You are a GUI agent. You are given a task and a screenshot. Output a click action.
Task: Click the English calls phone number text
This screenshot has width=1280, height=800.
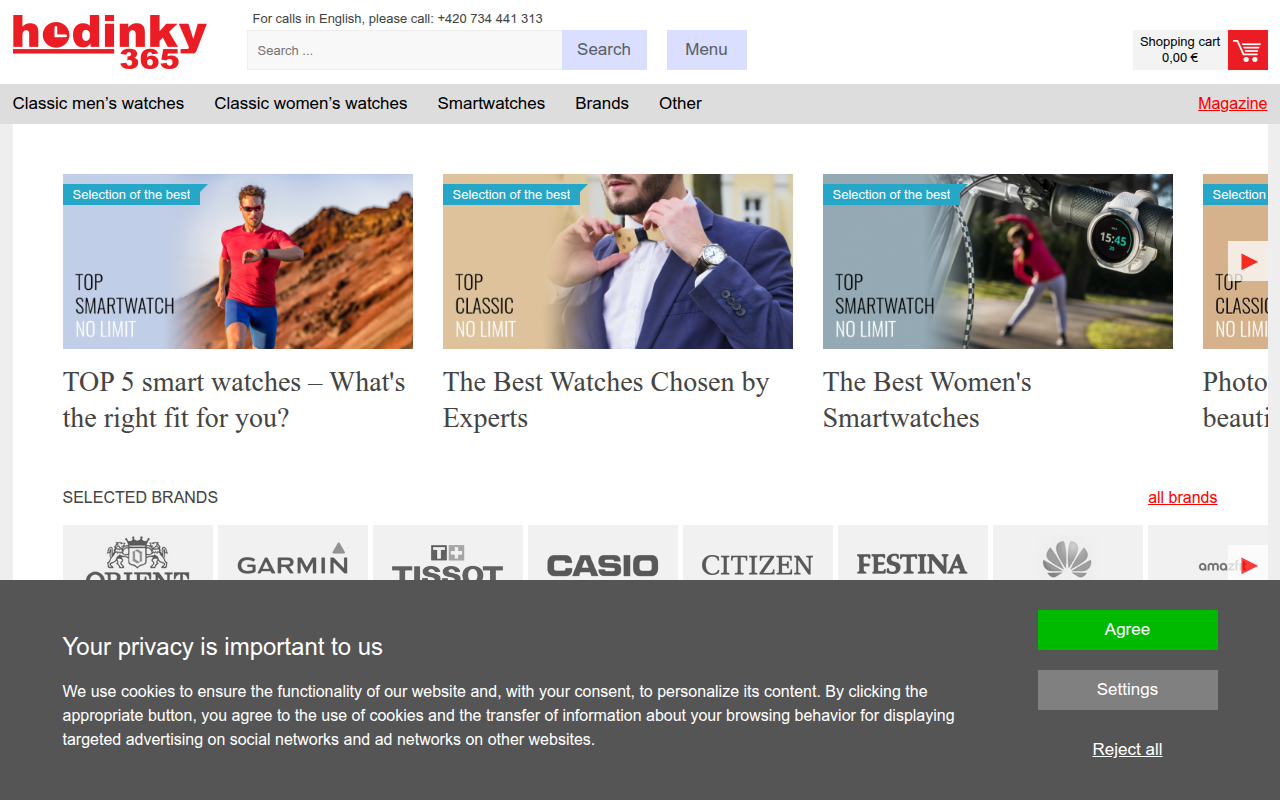[398, 18]
